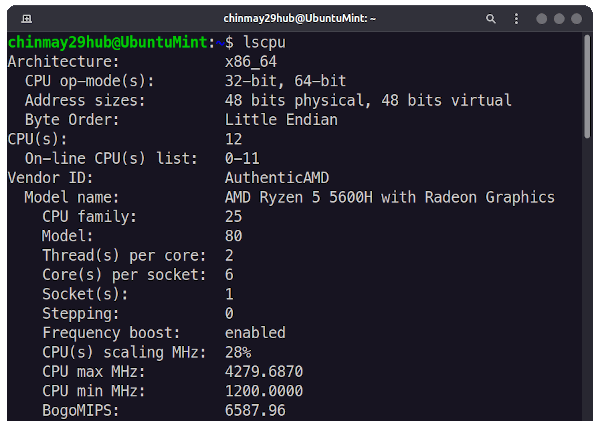Click the AuthenticAMD vendor value
Image resolution: width=600 pixels, height=437 pixels.
pyautogui.click(x=277, y=178)
